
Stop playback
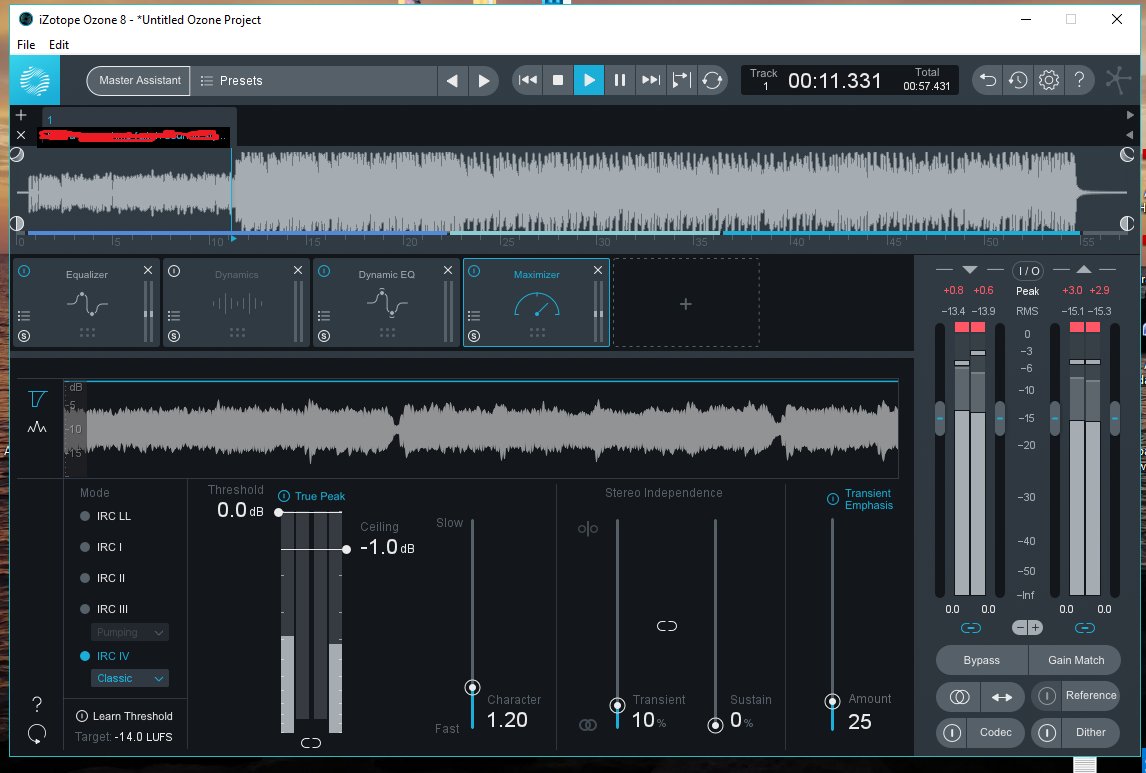click(558, 80)
